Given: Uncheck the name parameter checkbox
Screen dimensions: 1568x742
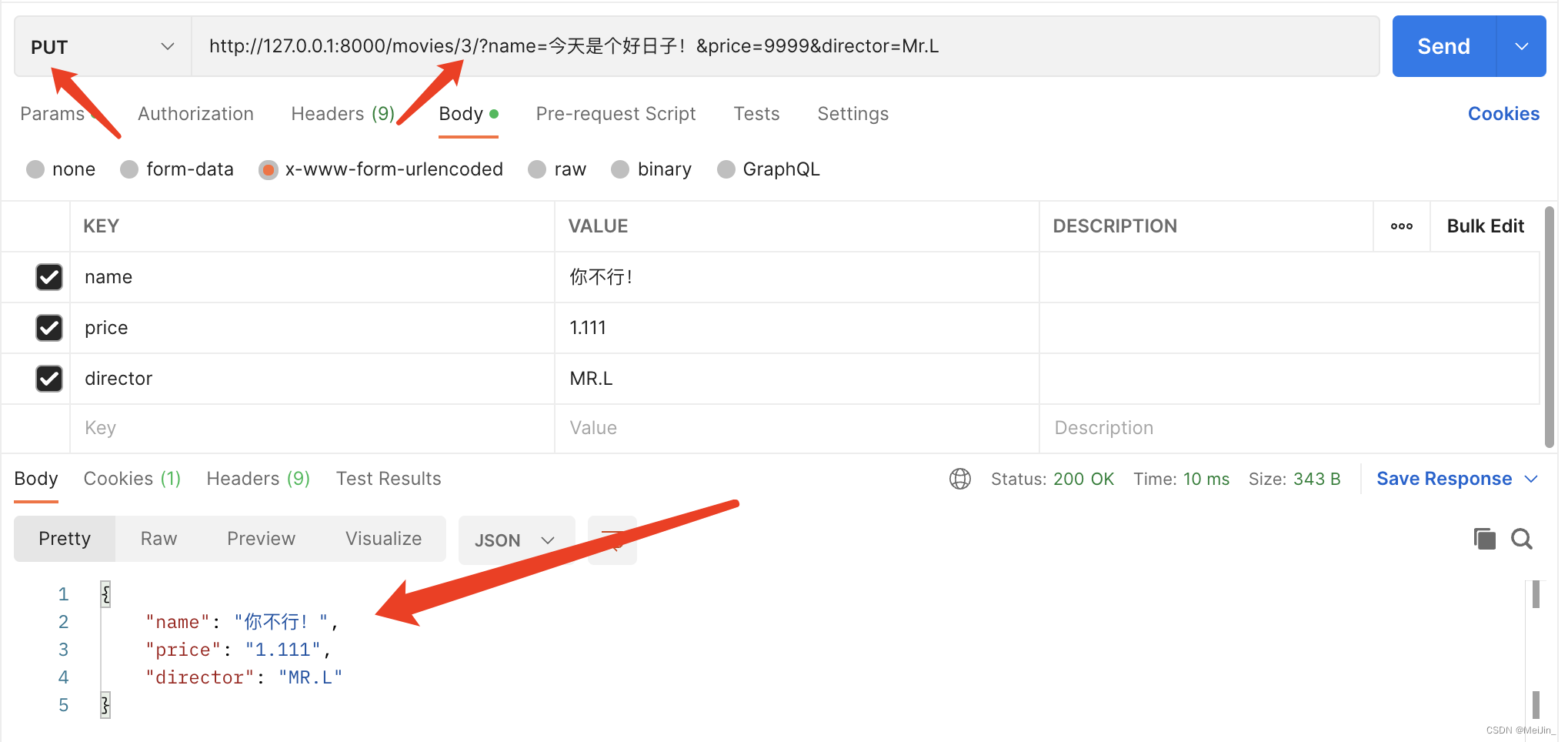Looking at the screenshot, I should point(49,277).
